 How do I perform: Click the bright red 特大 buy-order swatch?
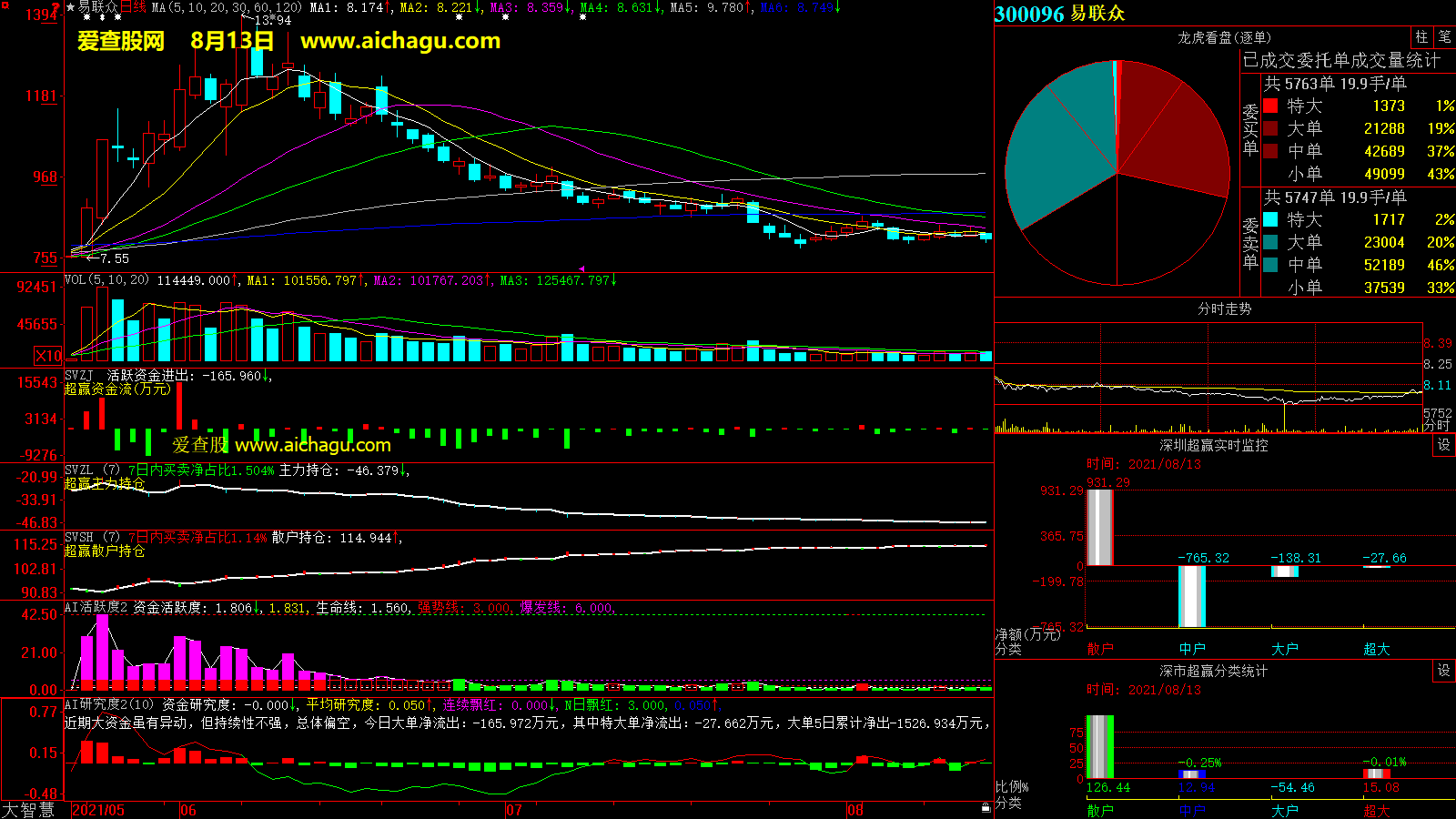(1270, 106)
